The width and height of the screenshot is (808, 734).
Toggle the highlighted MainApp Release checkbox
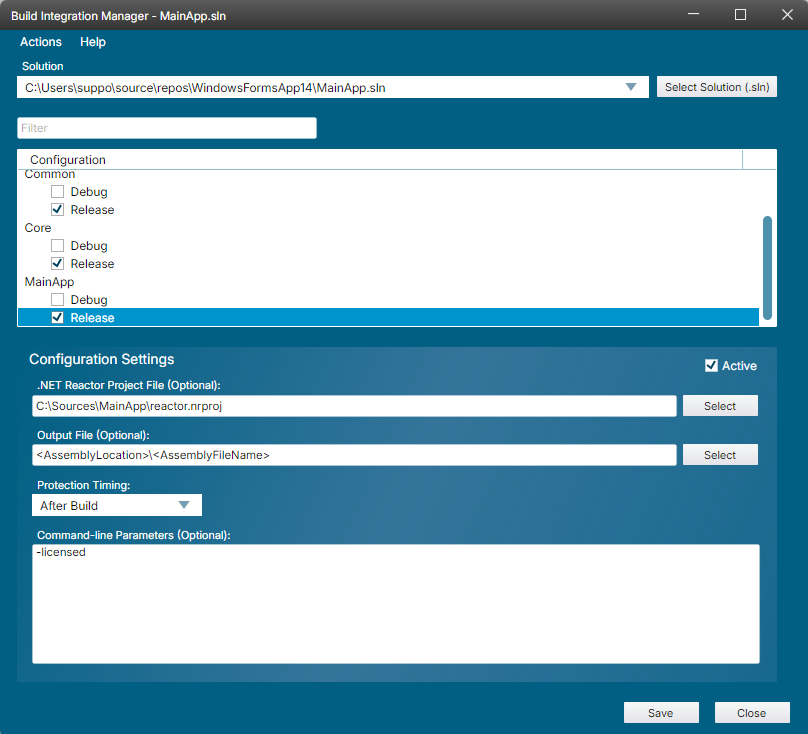tap(58, 318)
